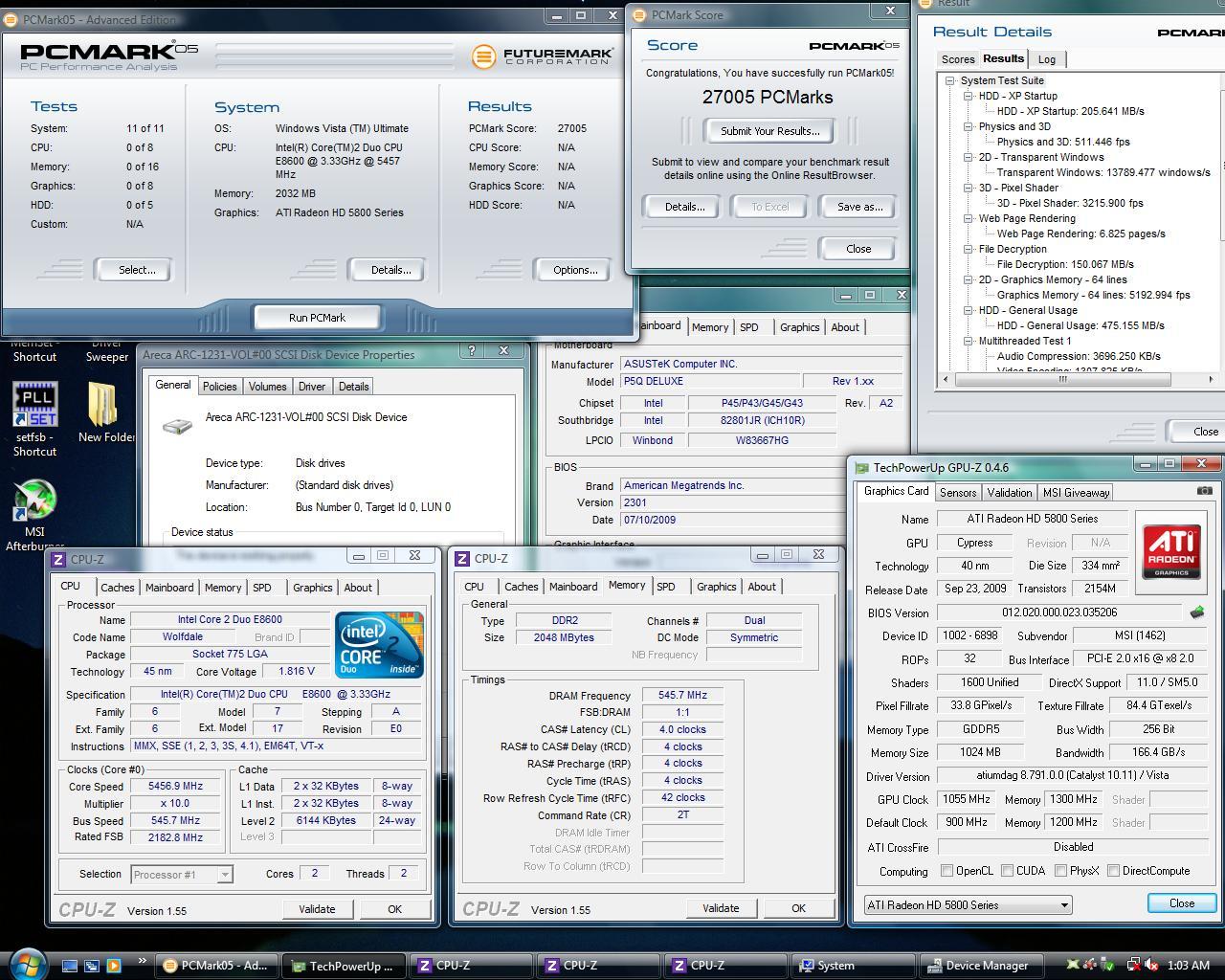
Task: Switch to the Device Manager taskbar button
Action: [982, 966]
